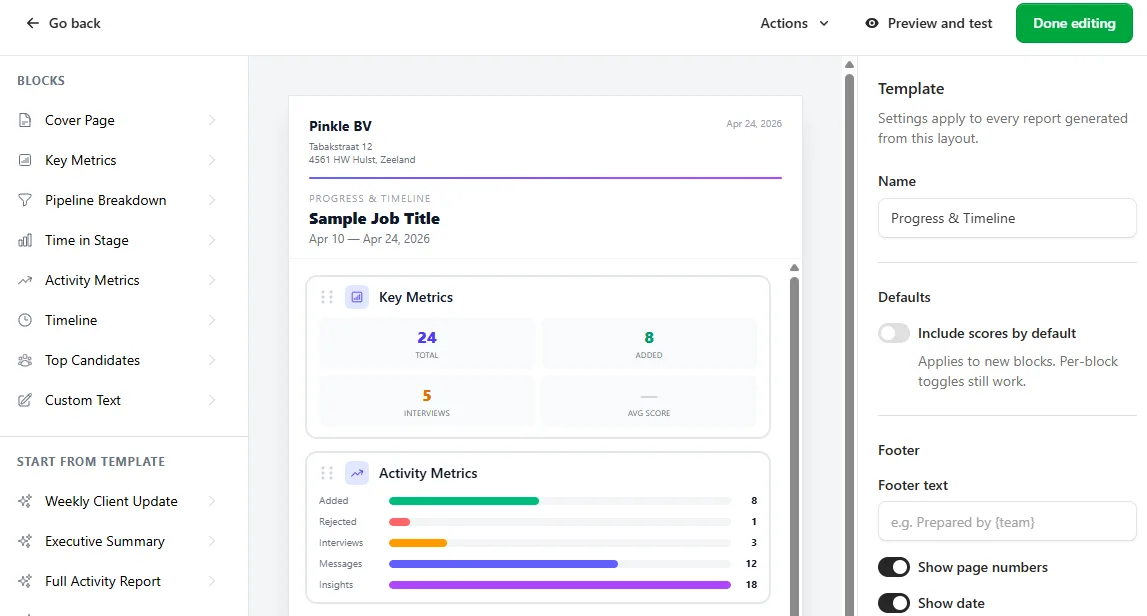Click the outer canvas scrollbar up arrow
This screenshot has height=616, width=1147.
click(x=849, y=65)
